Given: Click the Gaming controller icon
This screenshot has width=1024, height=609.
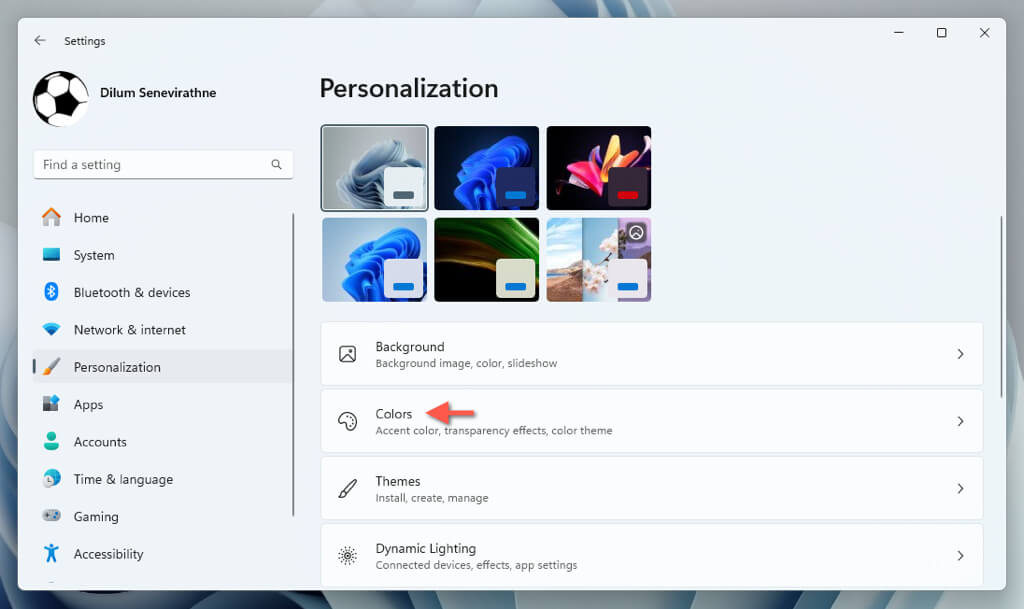Looking at the screenshot, I should [51, 516].
